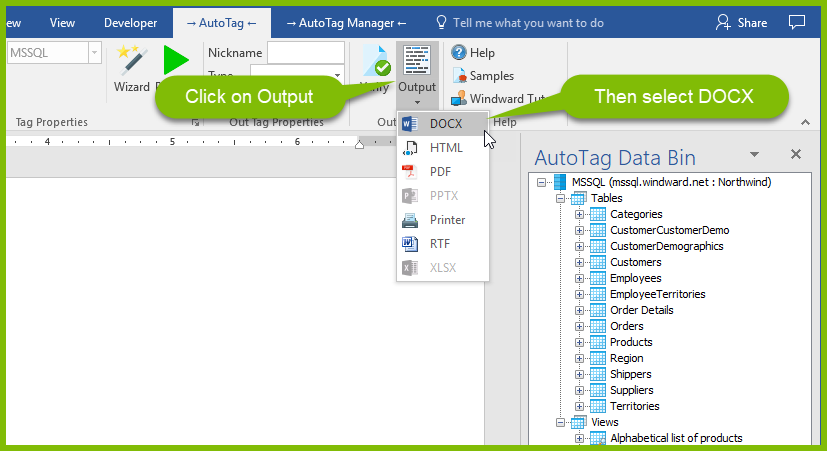827x451 pixels.
Task: Select HTML output format
Action: (443, 148)
